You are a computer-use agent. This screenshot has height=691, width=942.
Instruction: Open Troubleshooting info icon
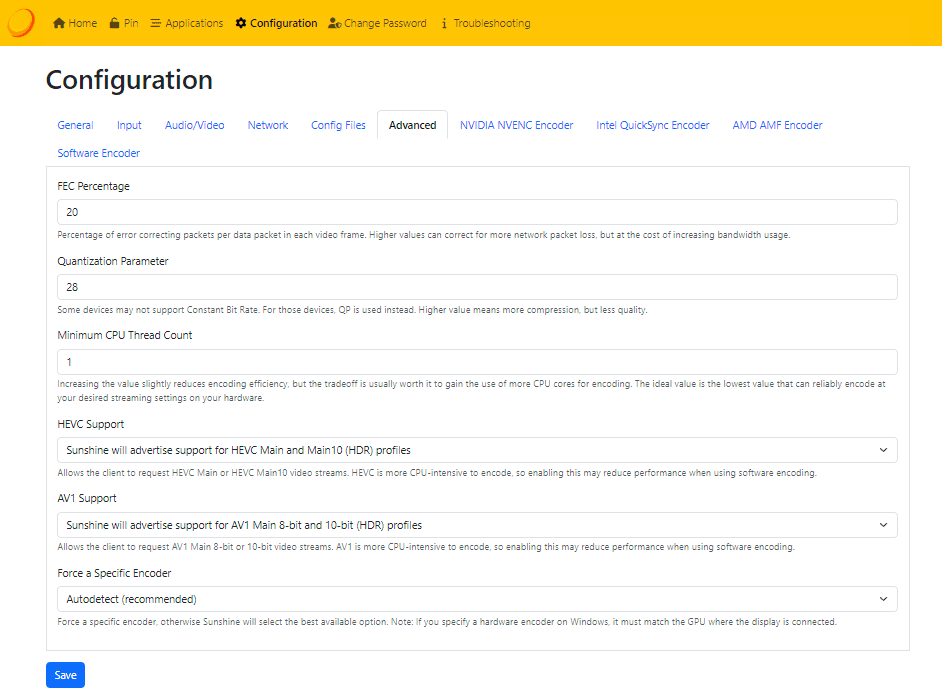click(x=444, y=23)
